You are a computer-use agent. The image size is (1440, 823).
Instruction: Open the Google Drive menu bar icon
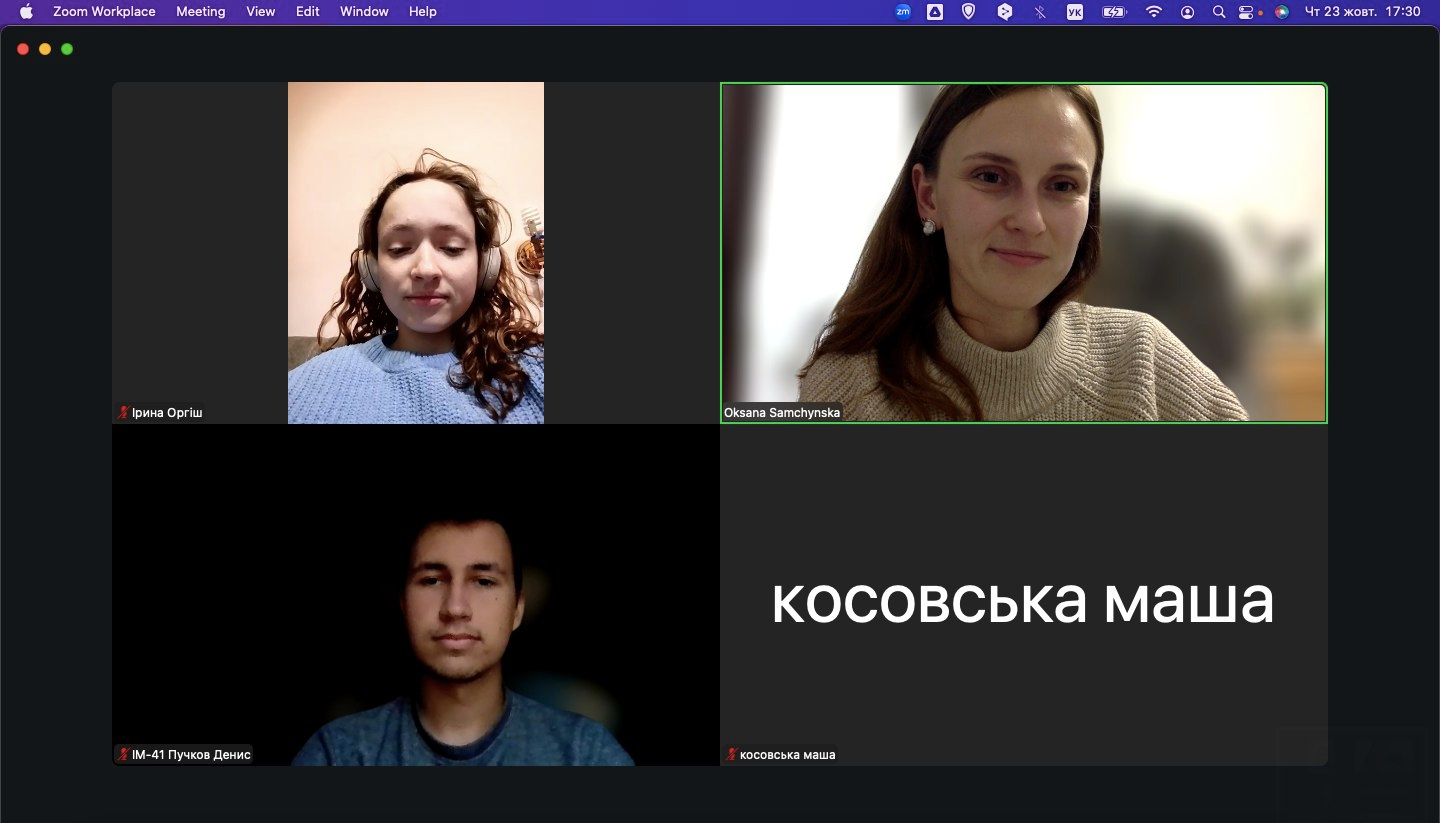[x=935, y=12]
